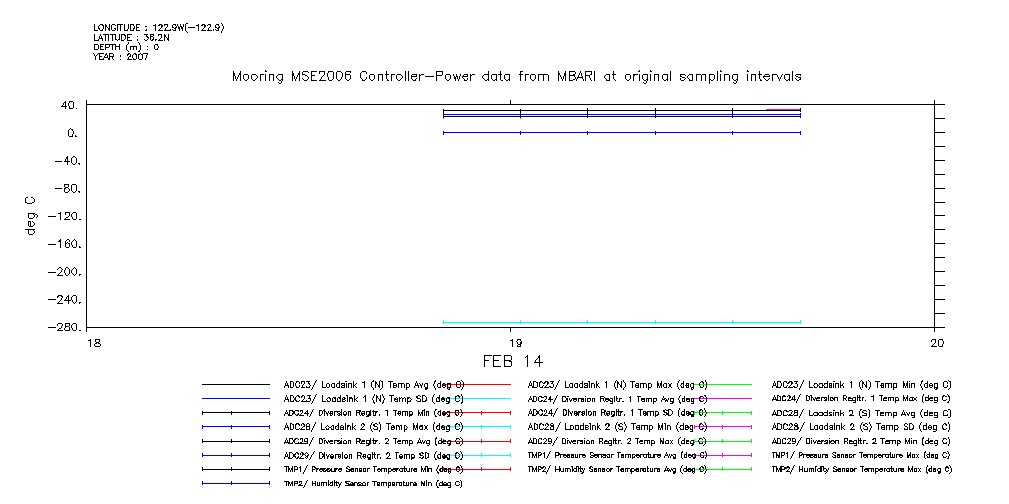1009x504 pixels.
Task: Select x-axis tick label 18
Action: coord(93,342)
